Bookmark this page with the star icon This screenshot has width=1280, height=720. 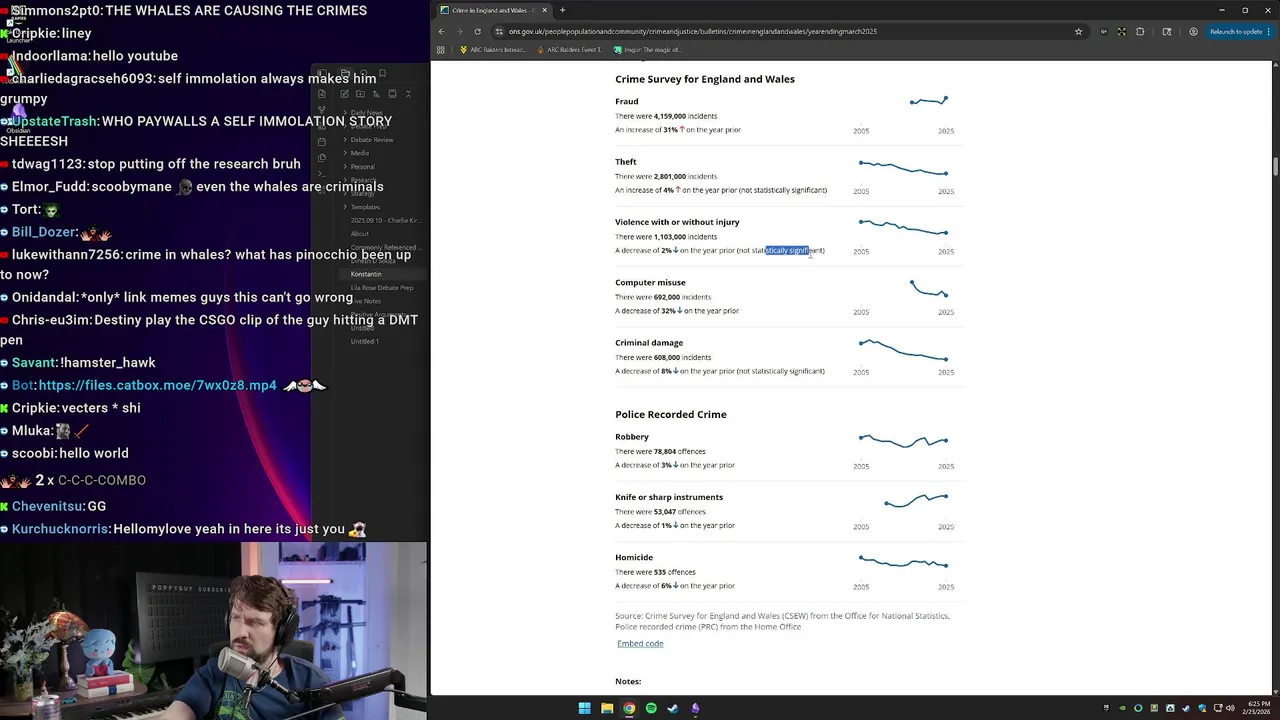click(1078, 31)
